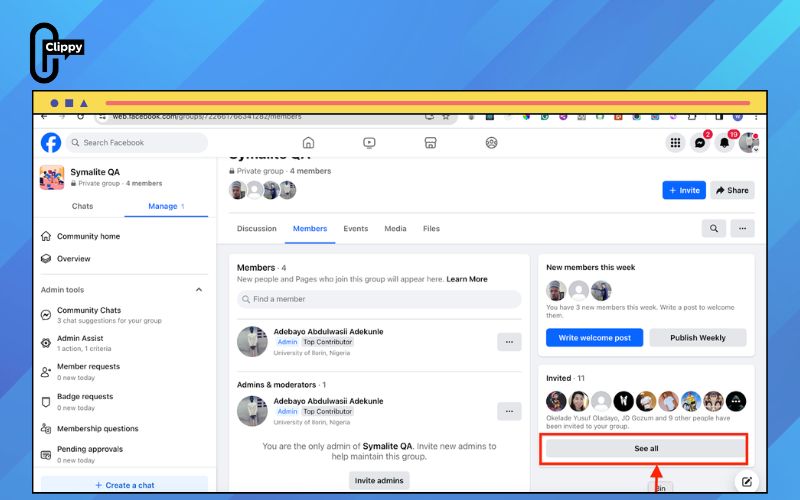This screenshot has height=500, width=800.
Task: Click See all invited people
Action: [x=646, y=448]
